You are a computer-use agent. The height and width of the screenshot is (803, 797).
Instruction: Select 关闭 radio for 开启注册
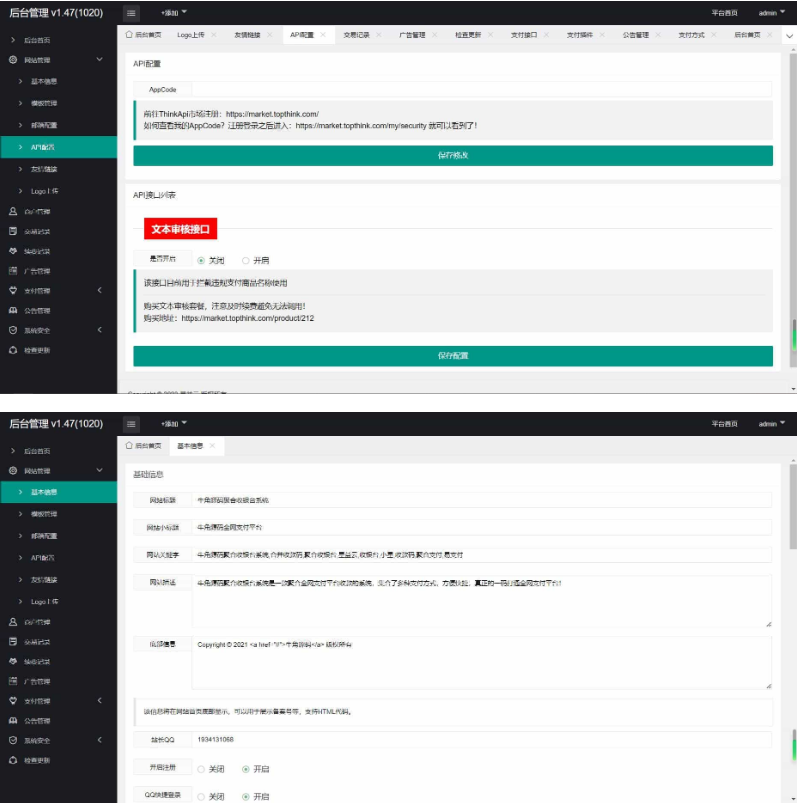click(201, 769)
